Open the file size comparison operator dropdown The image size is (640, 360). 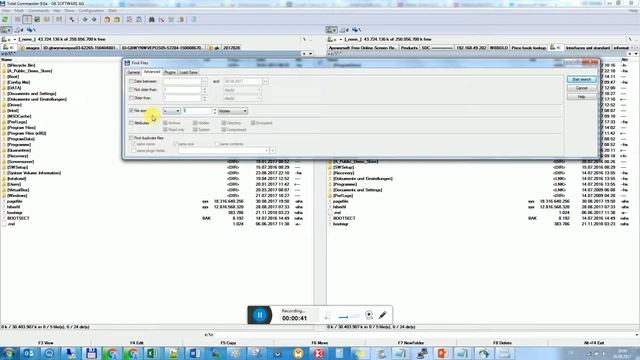click(172, 111)
